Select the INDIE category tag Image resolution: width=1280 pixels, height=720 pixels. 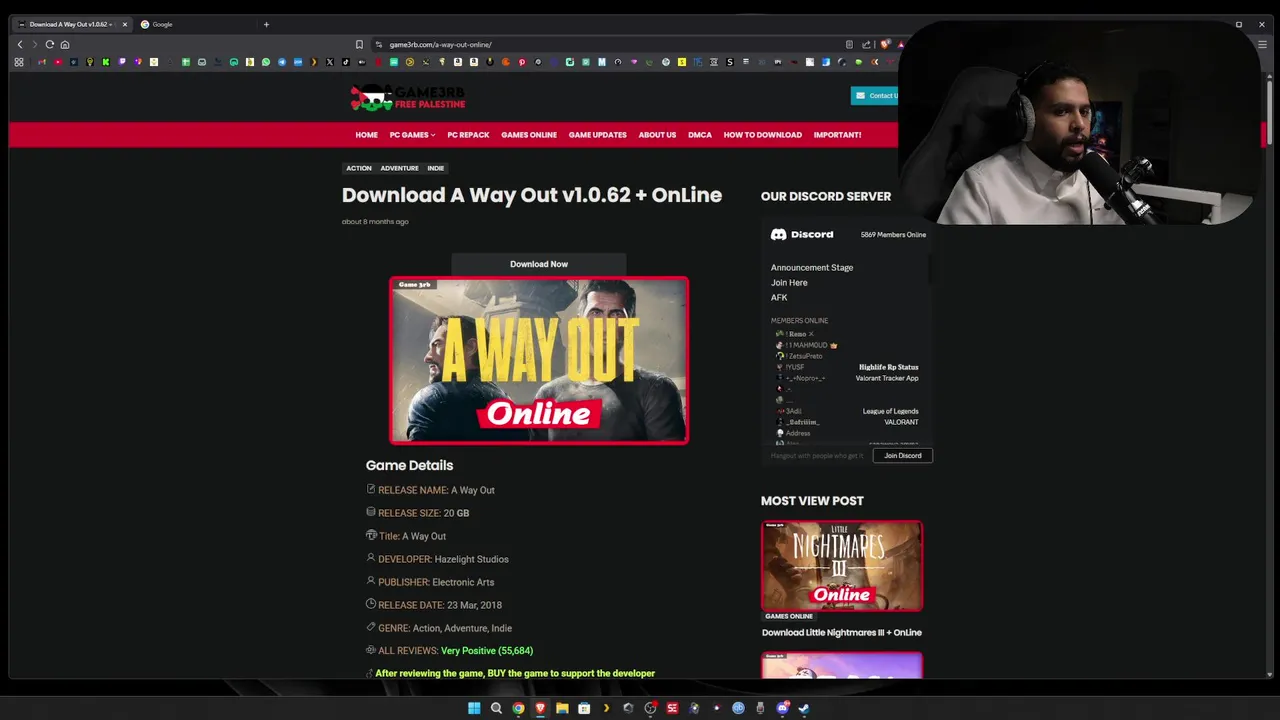436,168
